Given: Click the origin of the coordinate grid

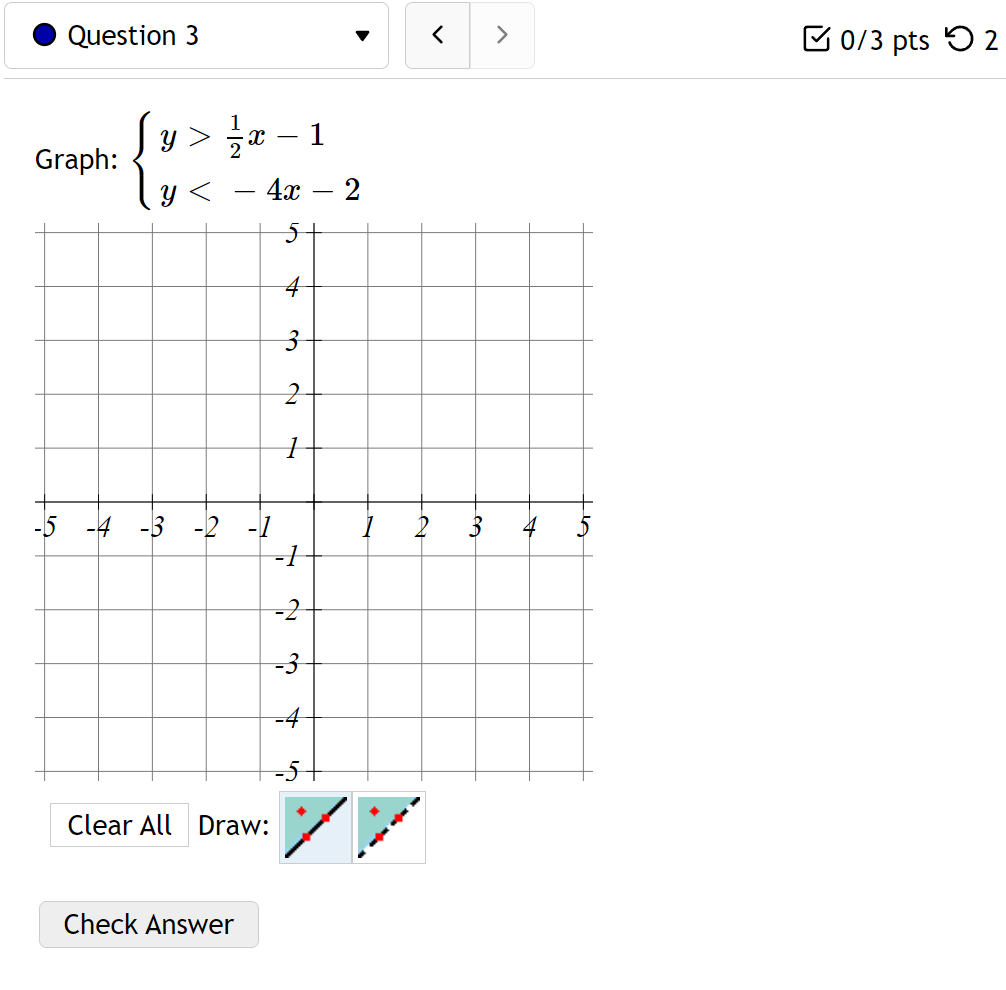Looking at the screenshot, I should (316, 503).
